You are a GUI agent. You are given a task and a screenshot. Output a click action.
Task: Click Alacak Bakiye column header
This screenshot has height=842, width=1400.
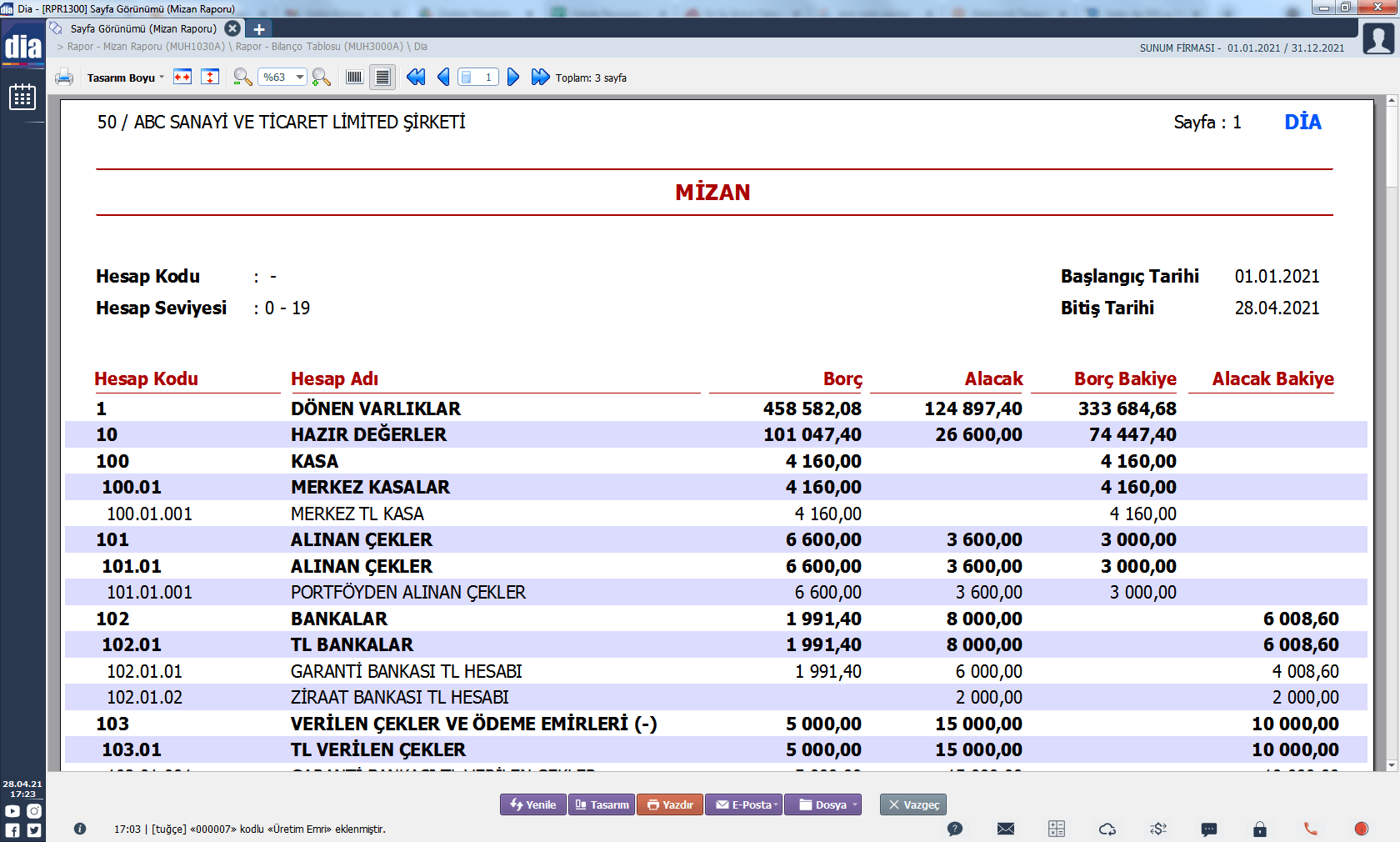coord(1272,378)
